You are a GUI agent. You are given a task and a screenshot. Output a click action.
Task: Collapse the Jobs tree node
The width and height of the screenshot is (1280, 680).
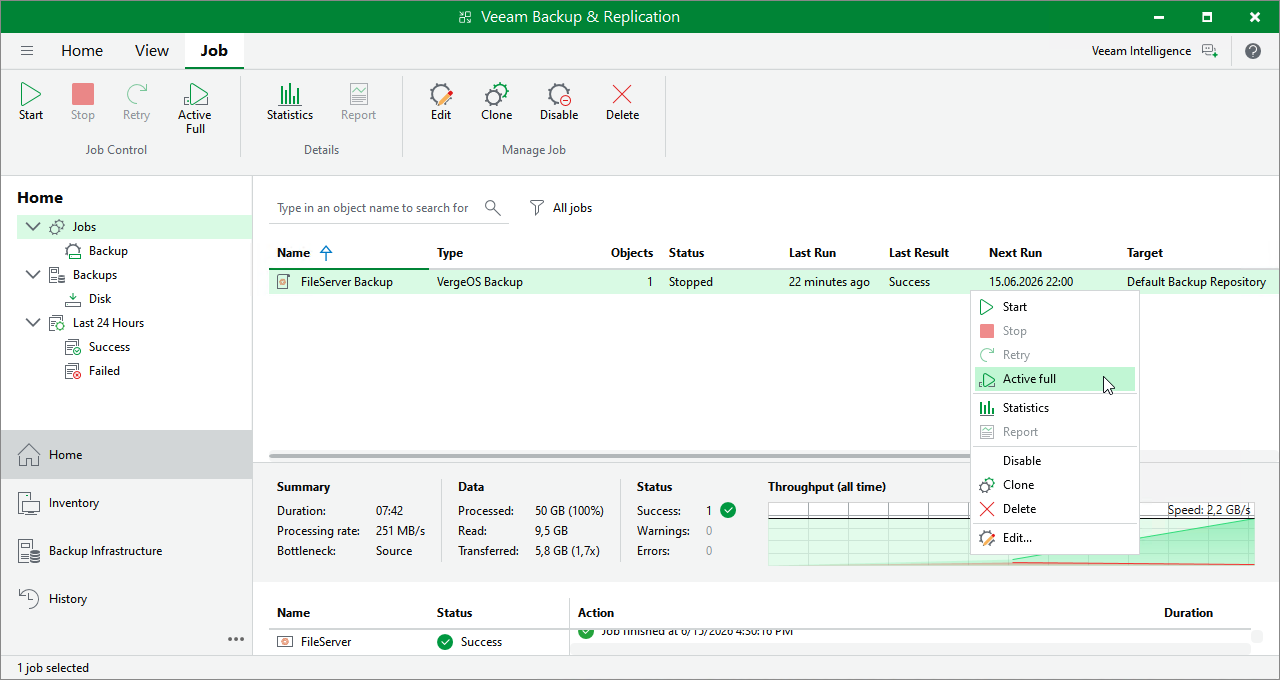(33, 227)
